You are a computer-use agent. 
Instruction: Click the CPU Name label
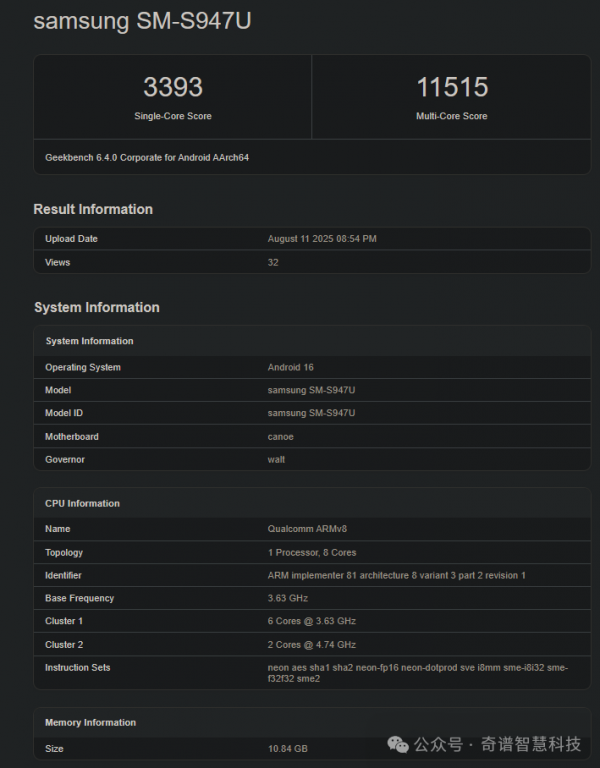pos(58,529)
